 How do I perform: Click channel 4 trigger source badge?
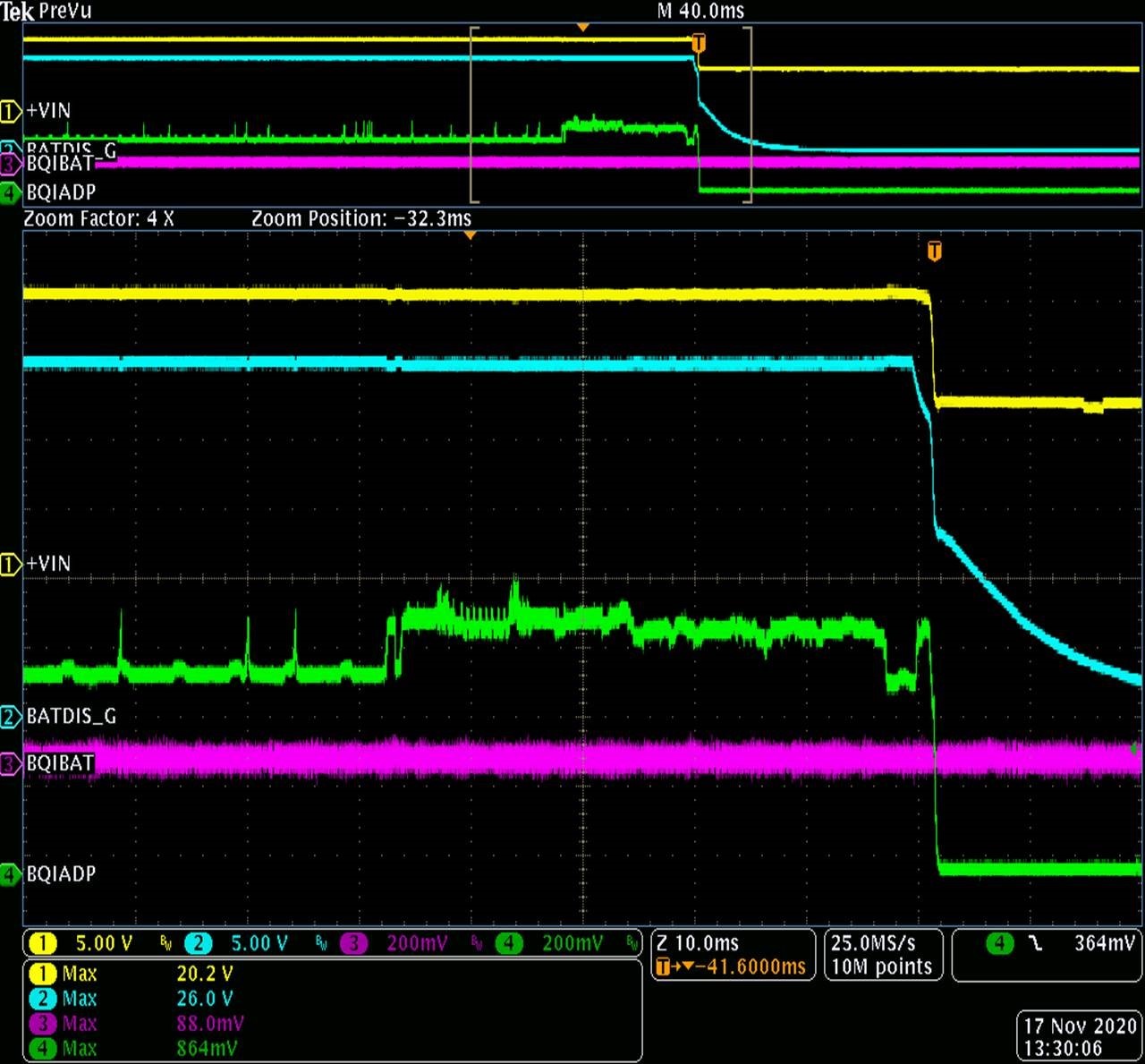[999, 943]
